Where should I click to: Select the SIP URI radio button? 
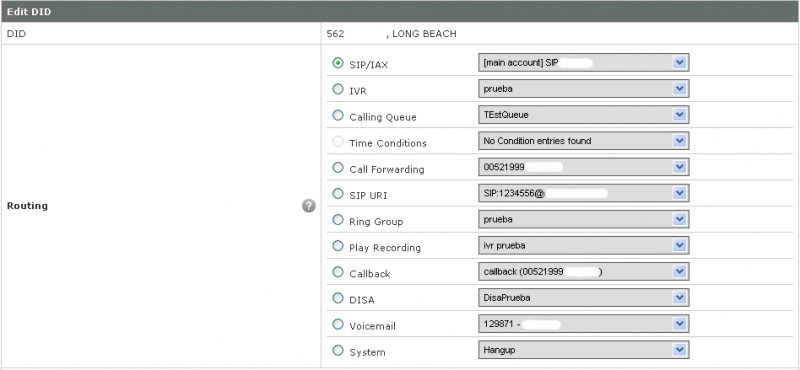point(338,193)
